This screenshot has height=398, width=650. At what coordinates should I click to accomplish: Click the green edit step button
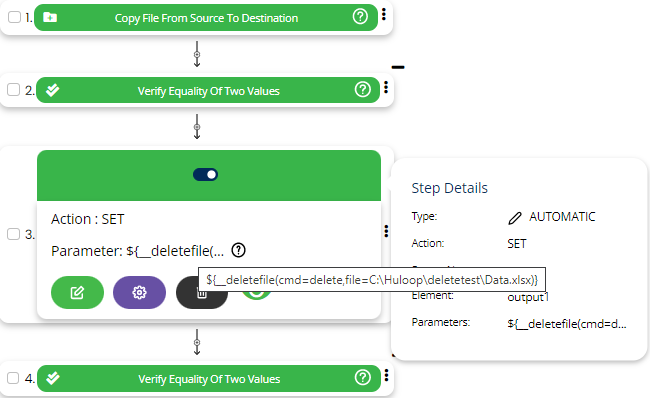(x=77, y=292)
